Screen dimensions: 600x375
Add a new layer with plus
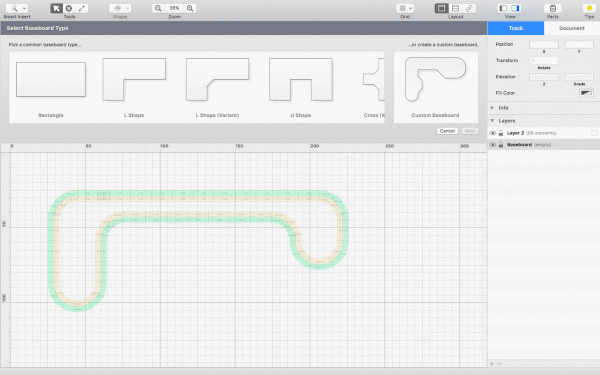492,364
